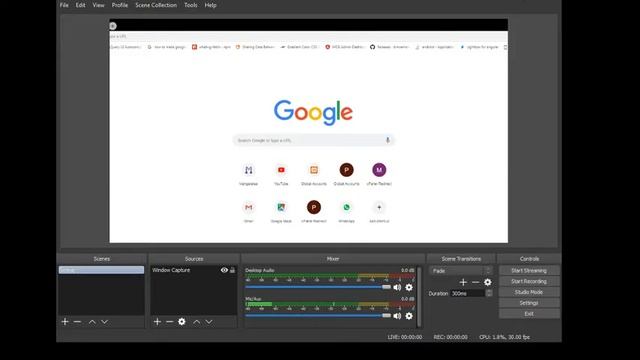The image size is (640, 360).
Task: Open the Help menu
Action: [x=210, y=5]
